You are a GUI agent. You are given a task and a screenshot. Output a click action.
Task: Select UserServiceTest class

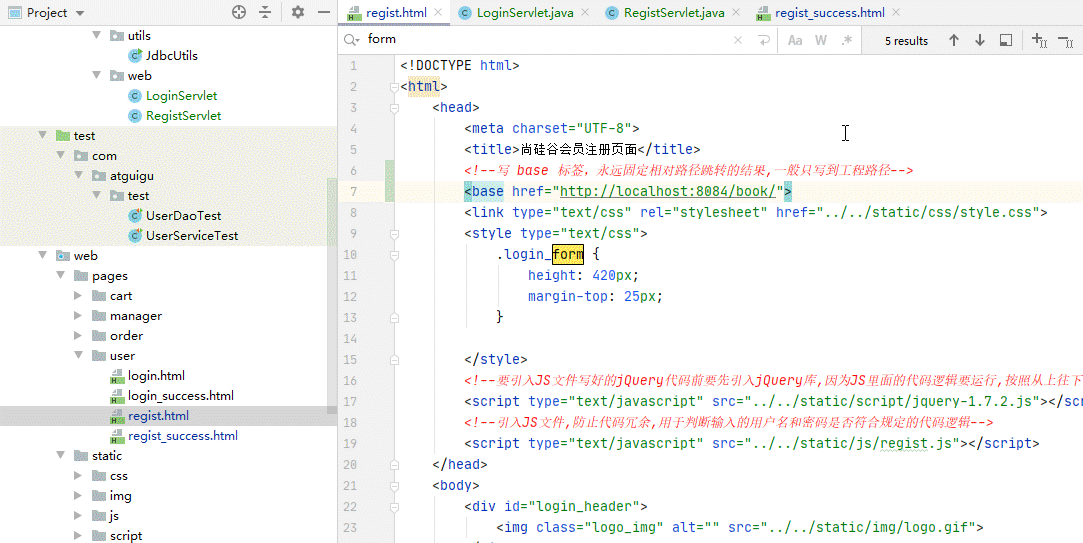192,236
